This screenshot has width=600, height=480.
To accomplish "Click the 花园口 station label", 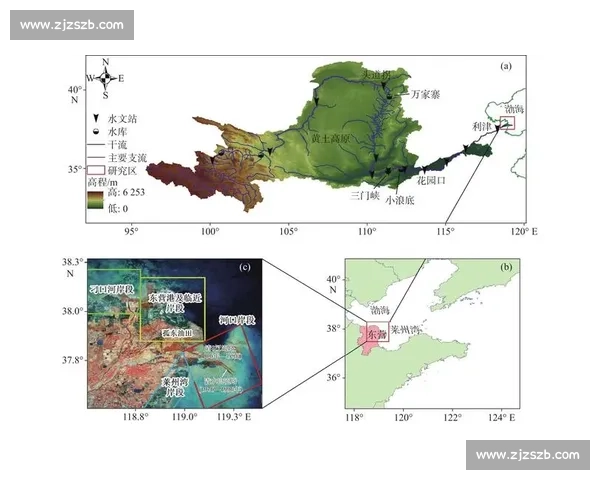I will [x=431, y=182].
